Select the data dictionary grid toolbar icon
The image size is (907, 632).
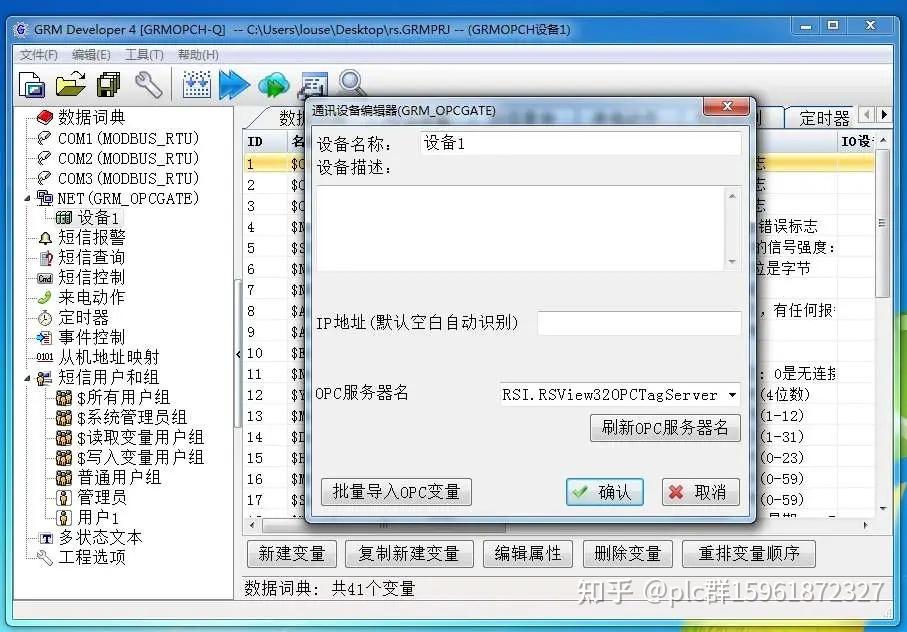(196, 84)
